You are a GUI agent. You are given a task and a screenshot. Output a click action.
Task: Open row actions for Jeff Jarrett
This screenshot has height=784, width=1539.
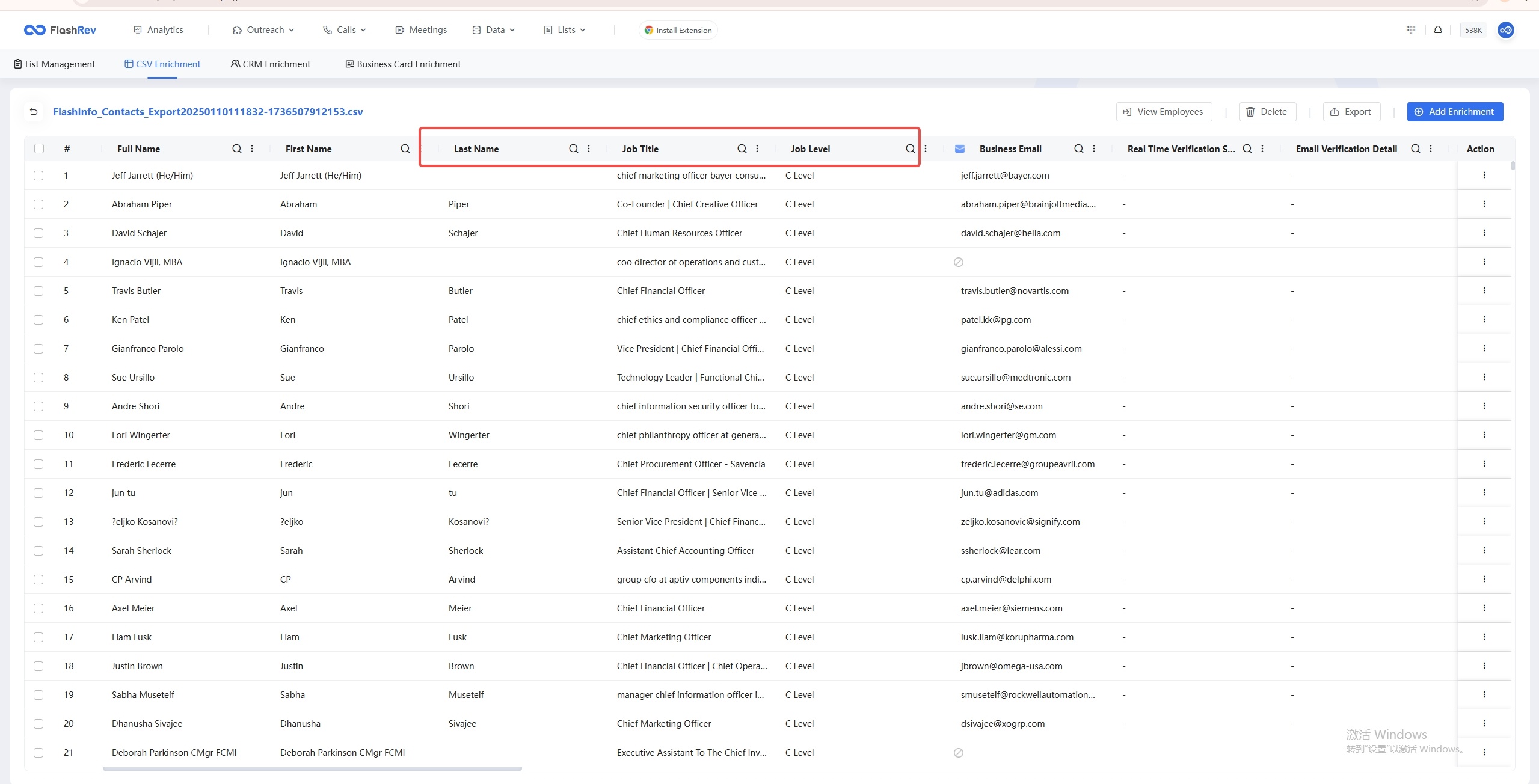(x=1484, y=176)
